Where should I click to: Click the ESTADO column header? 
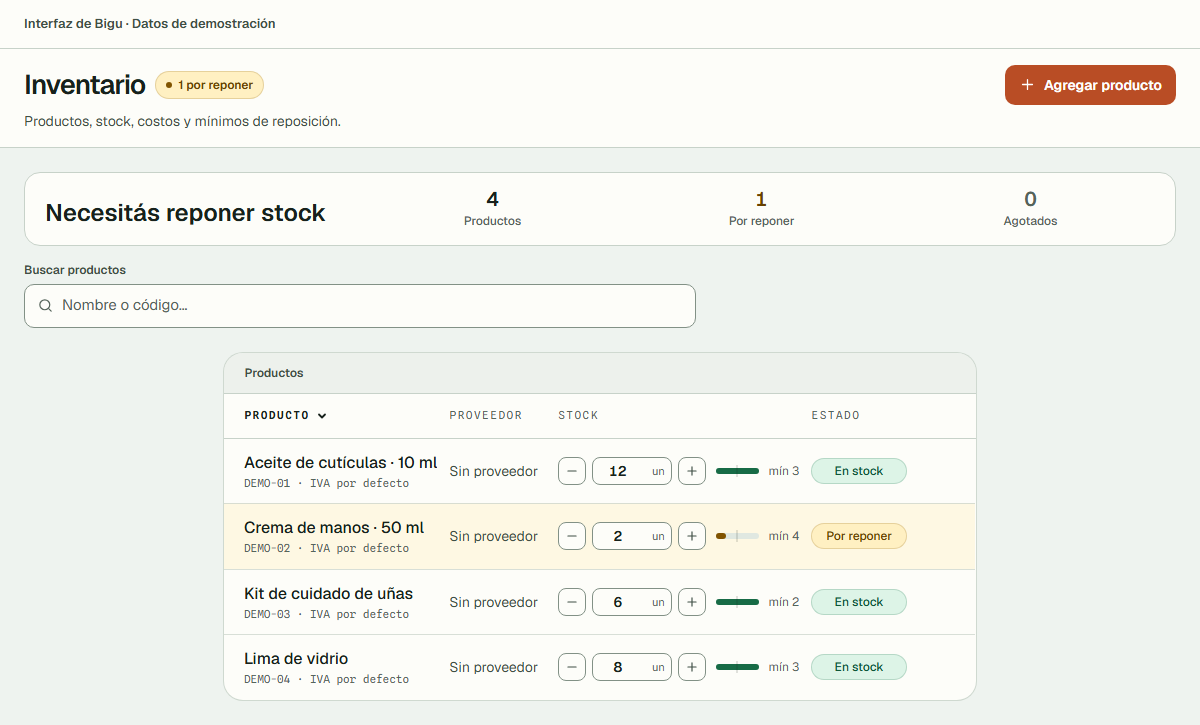click(835, 416)
